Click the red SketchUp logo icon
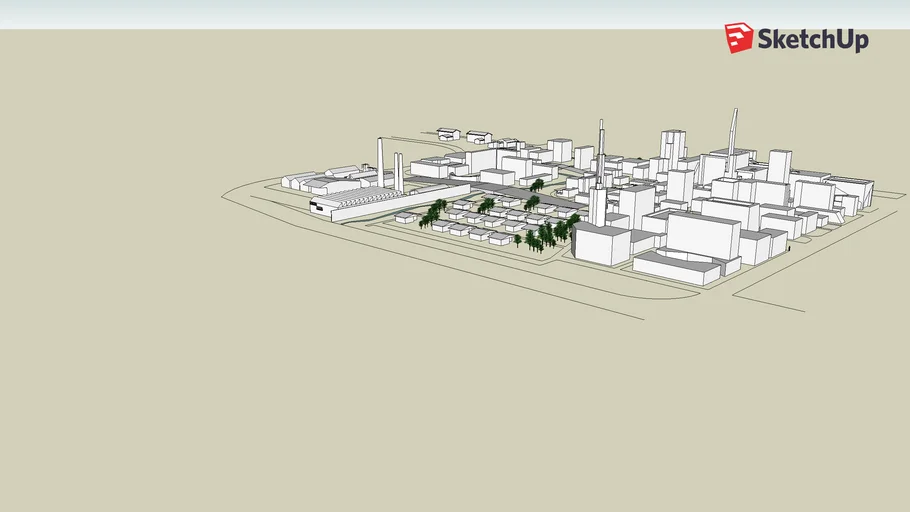Screen dimensions: 910x512 tap(739, 38)
